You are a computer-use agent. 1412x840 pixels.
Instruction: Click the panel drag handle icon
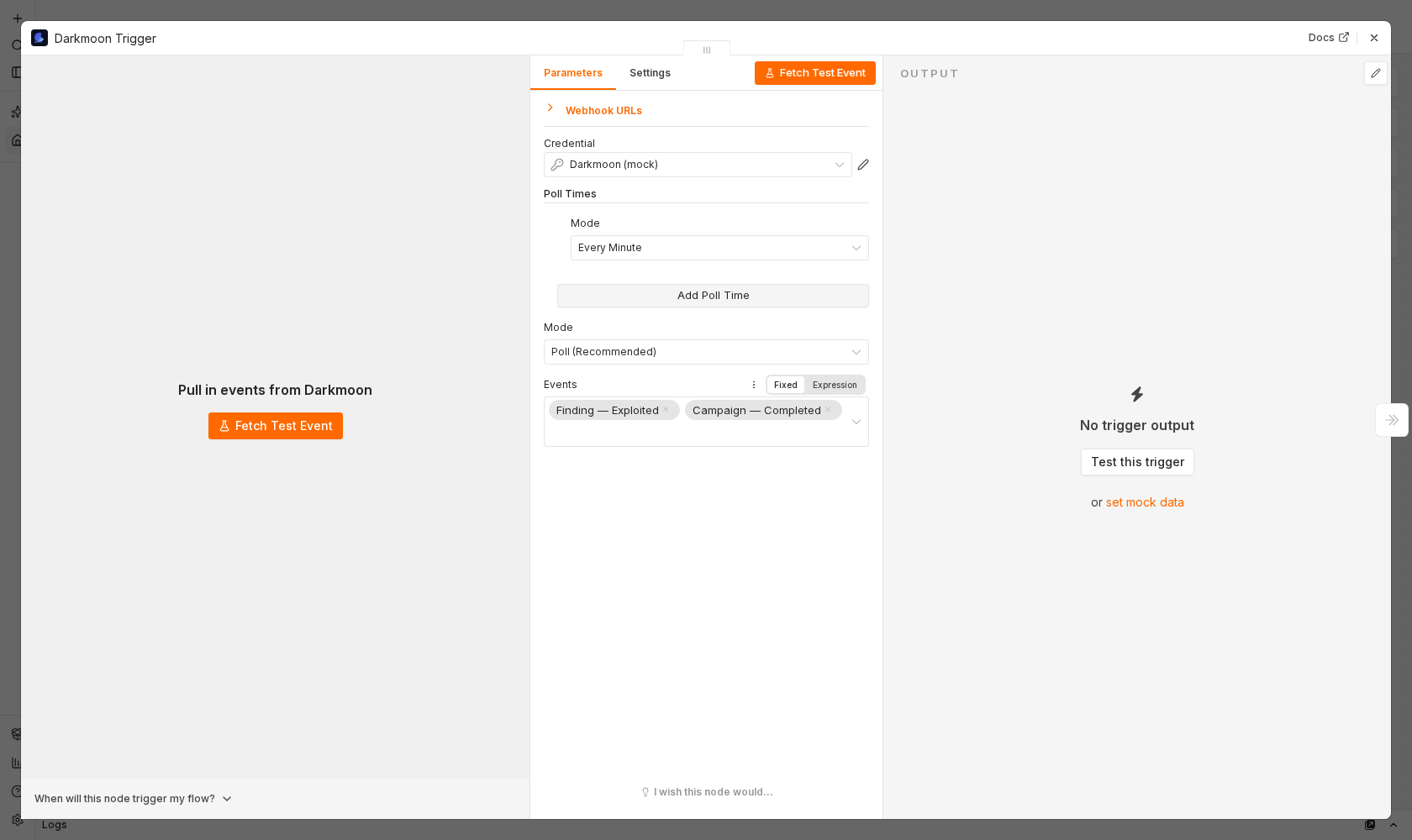(707, 50)
